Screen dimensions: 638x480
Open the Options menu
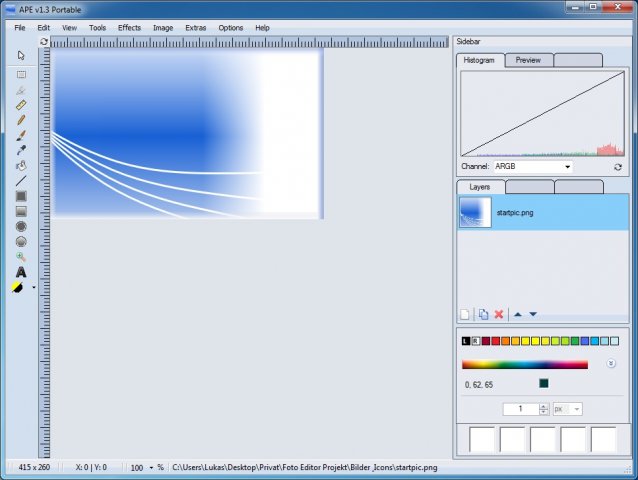coord(231,28)
